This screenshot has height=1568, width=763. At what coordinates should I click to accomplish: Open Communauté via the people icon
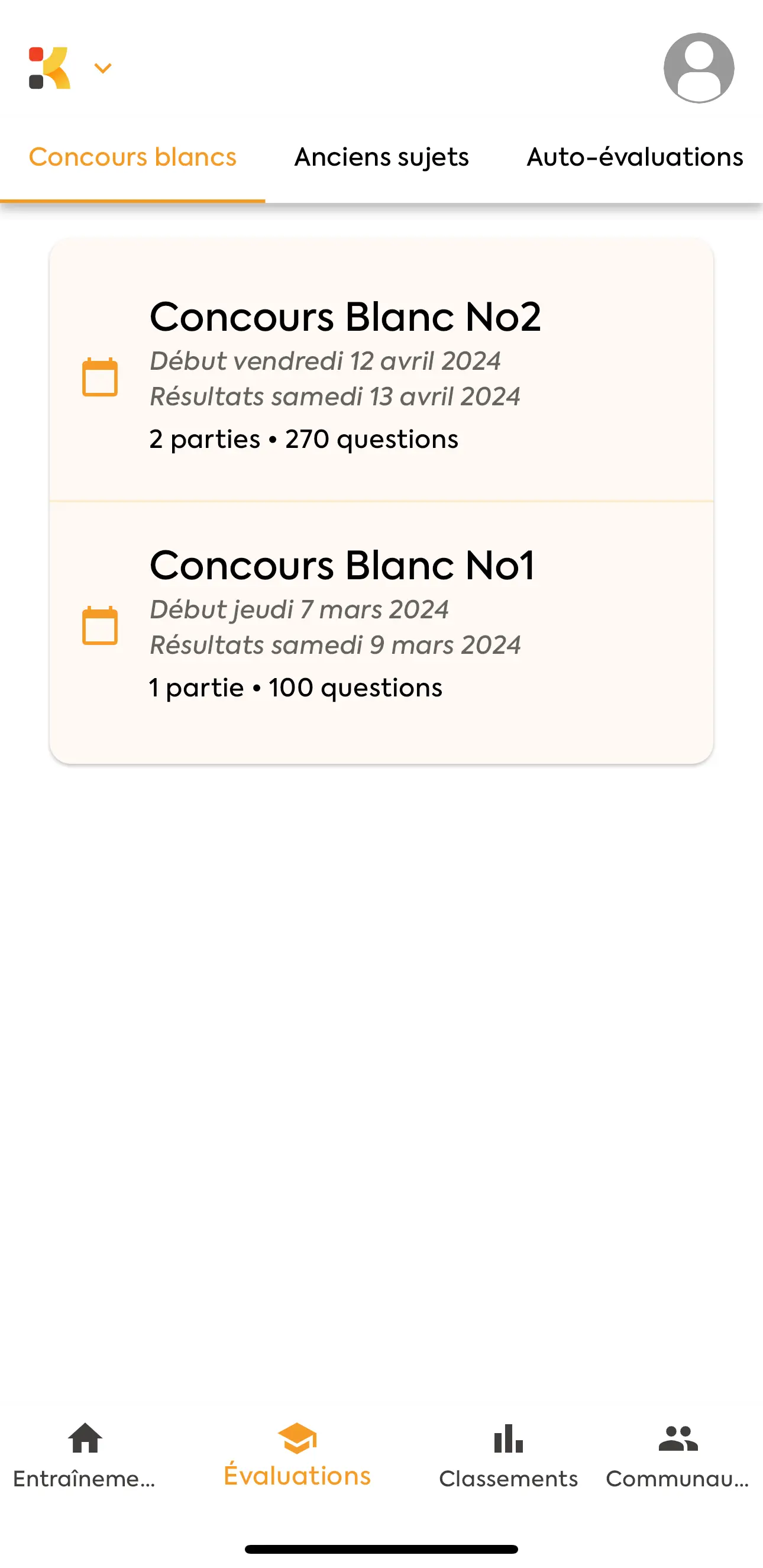point(678,1438)
